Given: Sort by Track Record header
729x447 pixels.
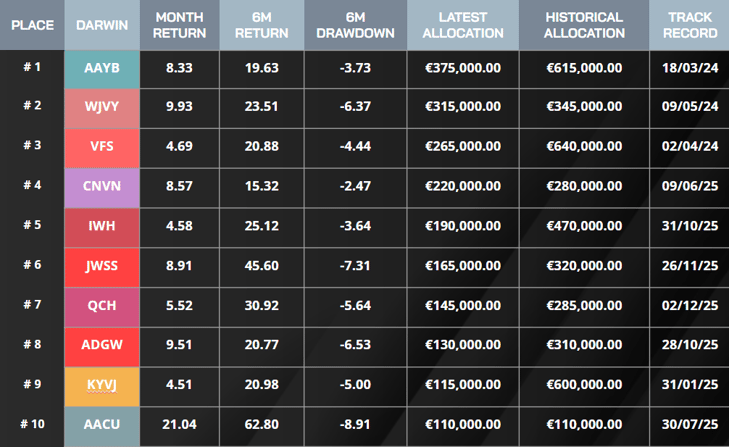Looking at the screenshot, I should (689, 25).
